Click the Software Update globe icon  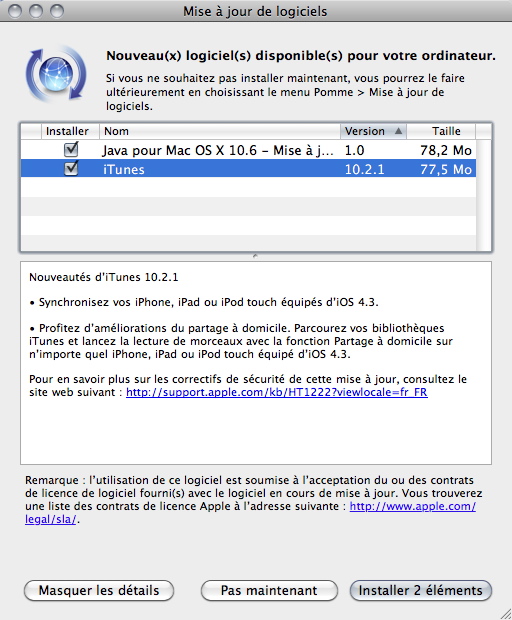point(56,73)
